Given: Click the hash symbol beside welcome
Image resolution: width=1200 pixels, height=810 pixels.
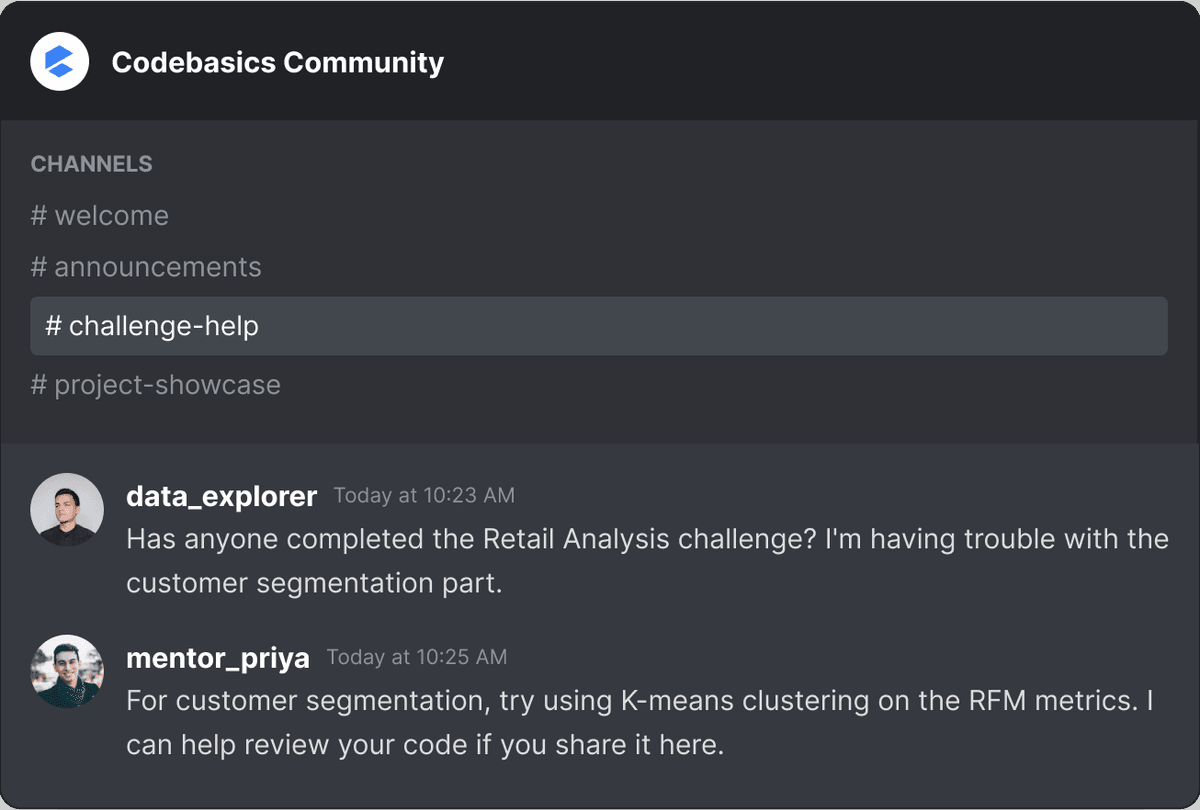Looking at the screenshot, I should point(39,215).
